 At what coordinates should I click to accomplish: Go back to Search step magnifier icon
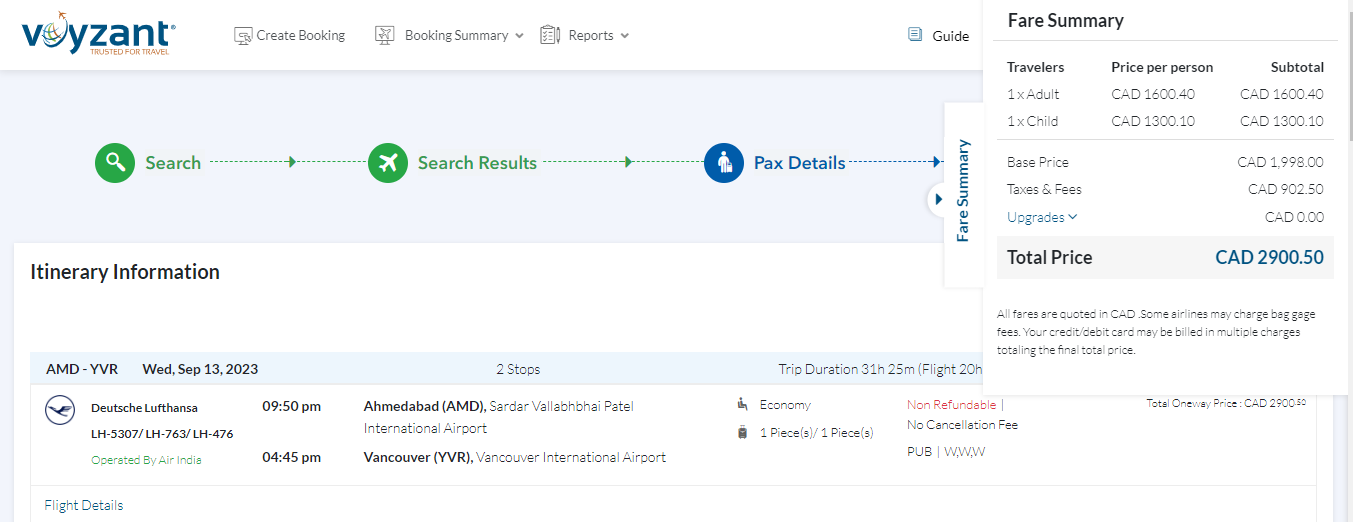pyautogui.click(x=115, y=163)
